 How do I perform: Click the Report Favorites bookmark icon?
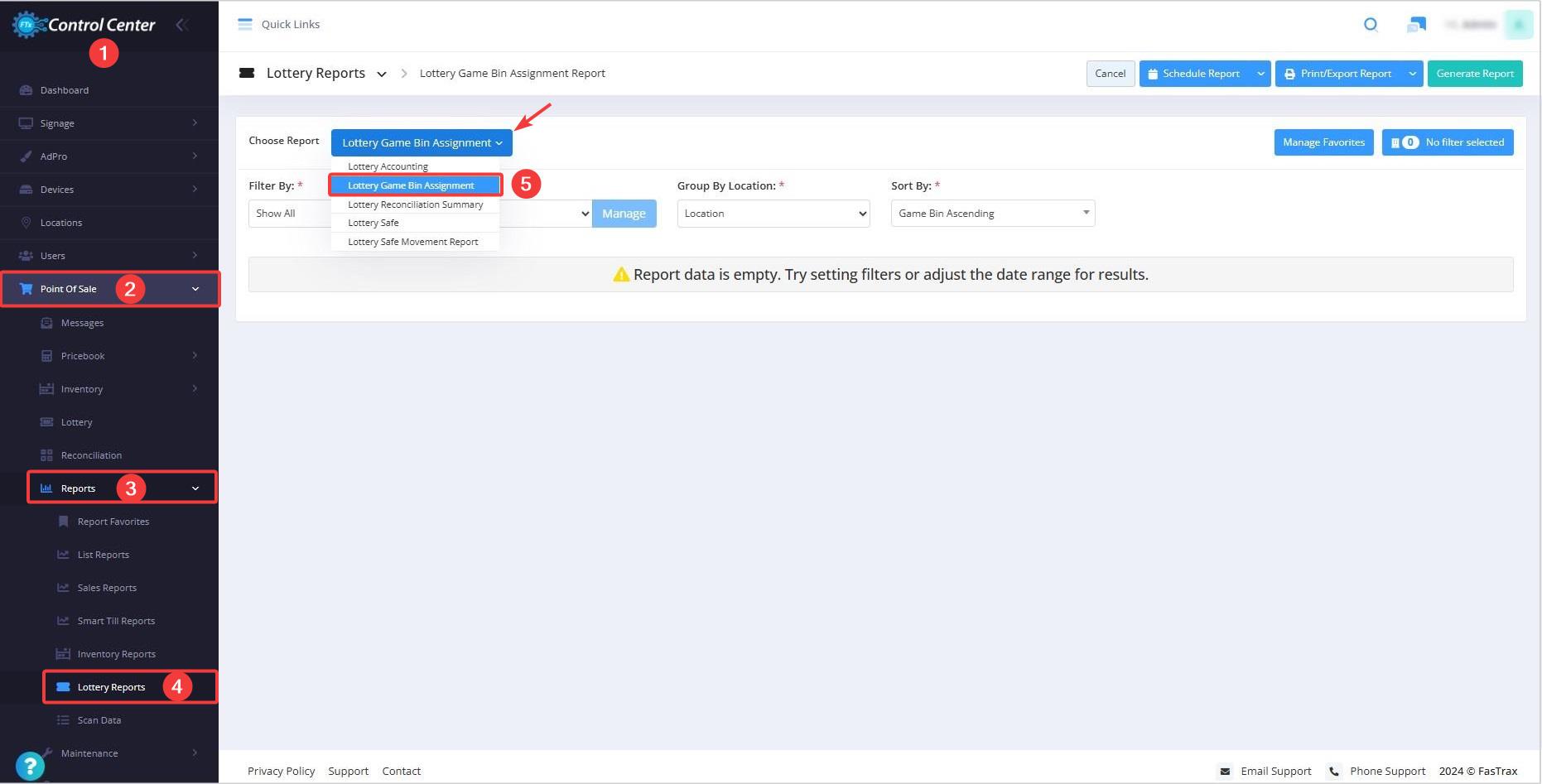pyautogui.click(x=63, y=522)
